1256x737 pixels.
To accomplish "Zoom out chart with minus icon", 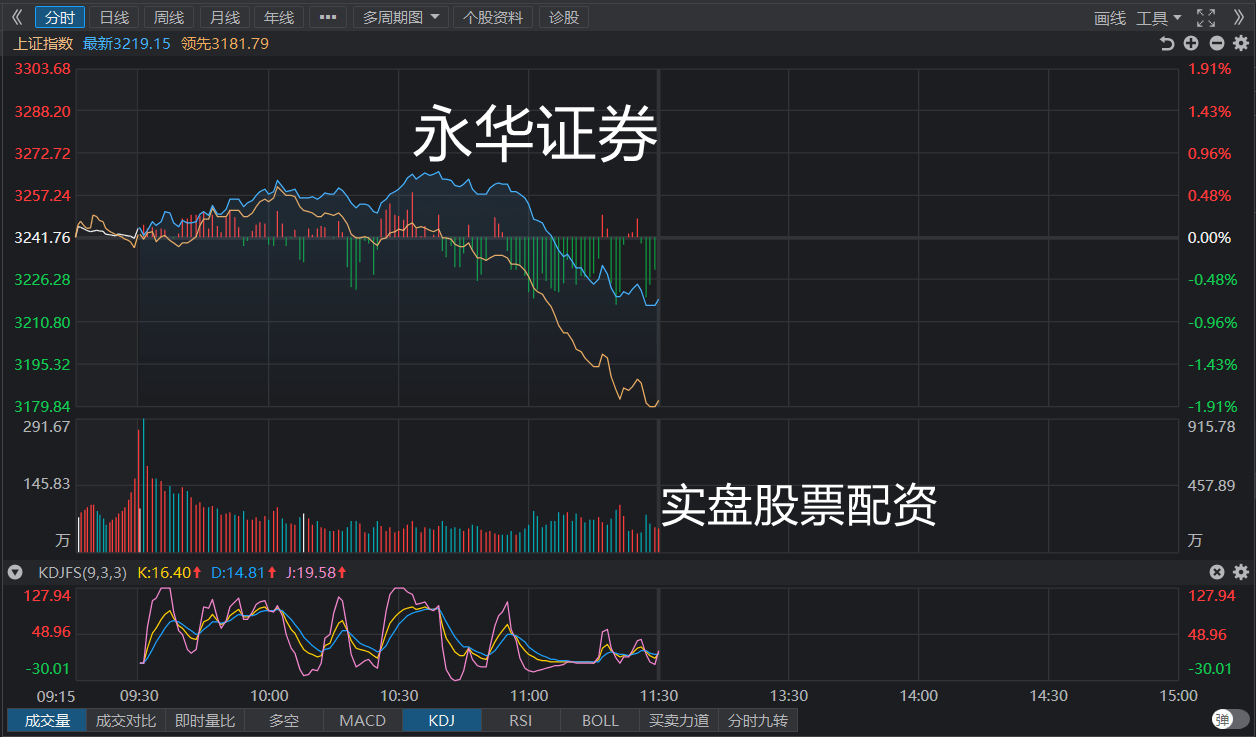I will click(1216, 43).
